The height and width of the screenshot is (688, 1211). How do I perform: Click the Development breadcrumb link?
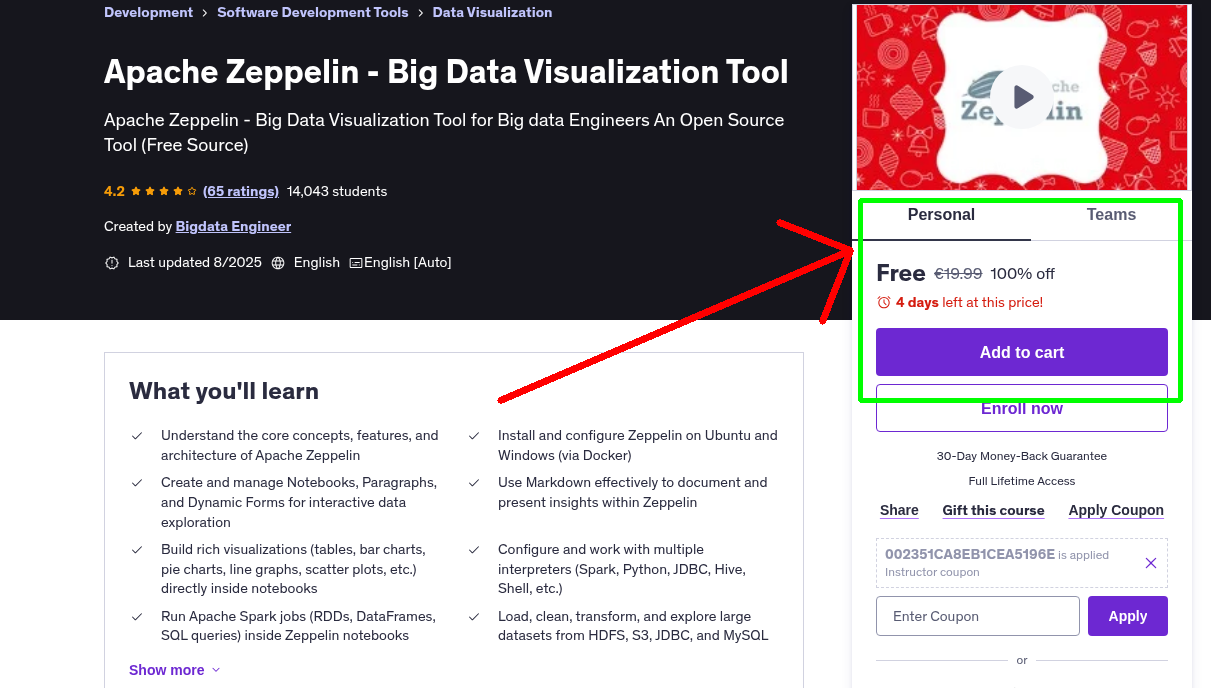pyautogui.click(x=148, y=12)
